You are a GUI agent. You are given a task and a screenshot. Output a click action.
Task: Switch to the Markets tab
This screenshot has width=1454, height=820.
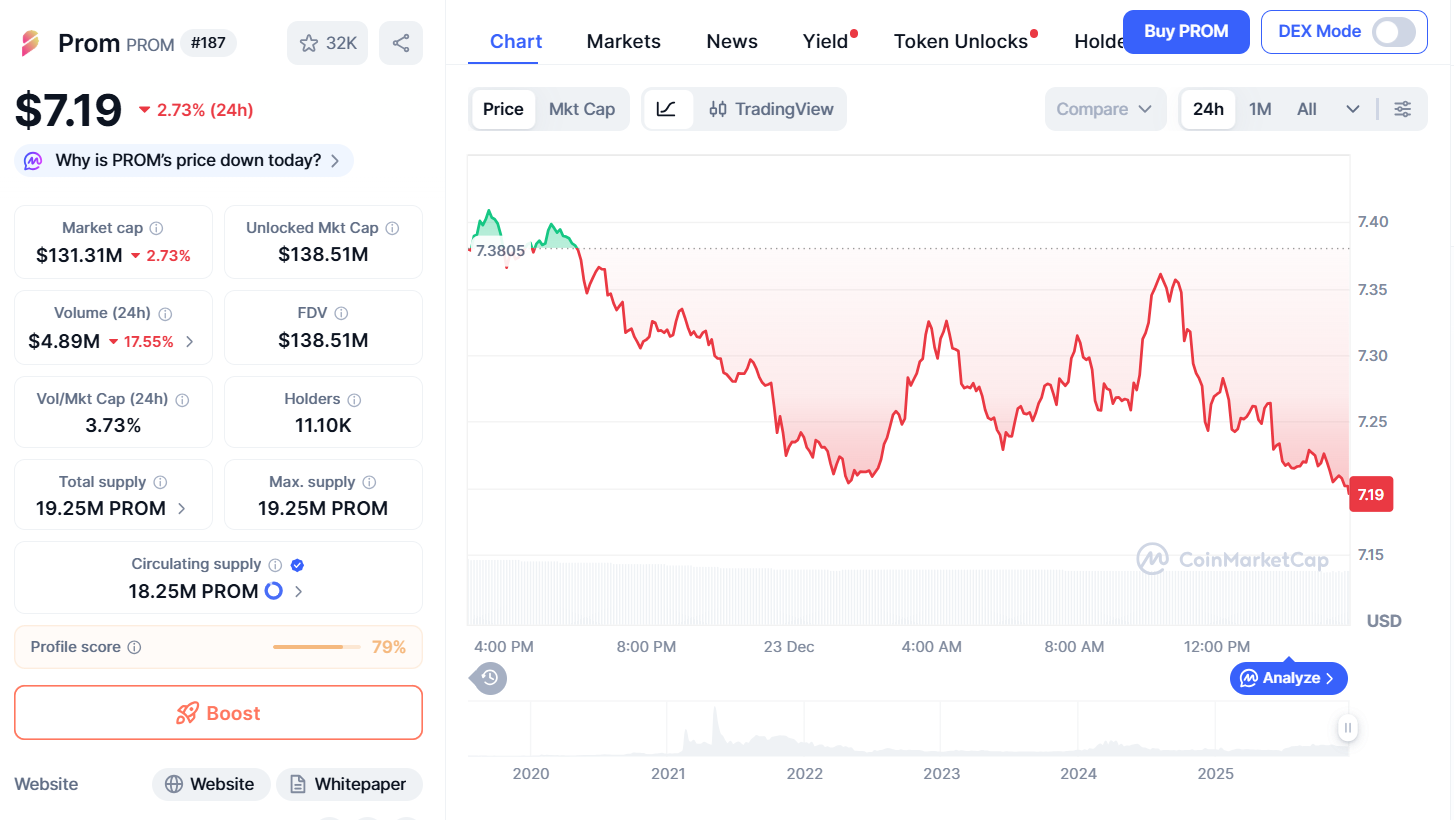tap(623, 41)
